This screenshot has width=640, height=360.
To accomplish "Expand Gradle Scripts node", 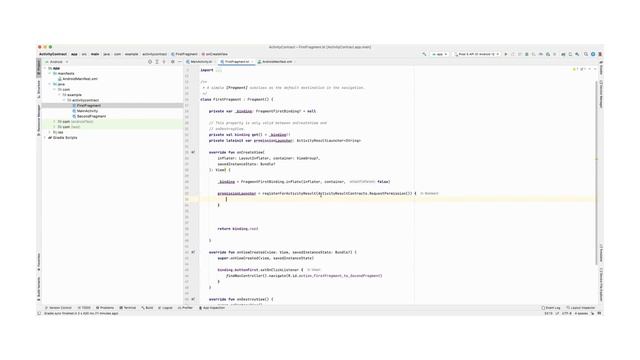I will click(45, 138).
